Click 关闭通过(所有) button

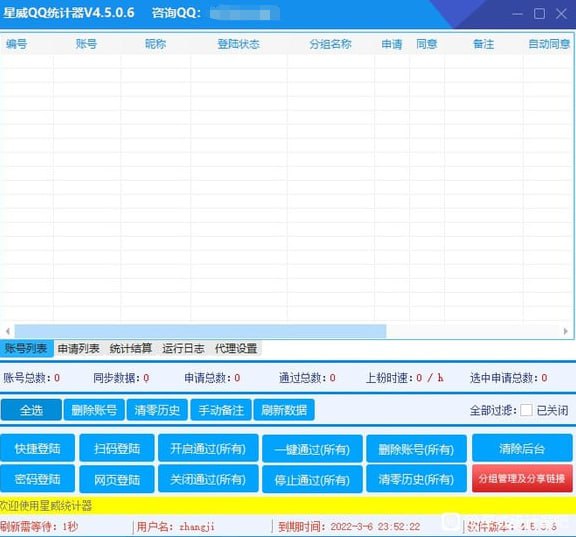pos(208,479)
